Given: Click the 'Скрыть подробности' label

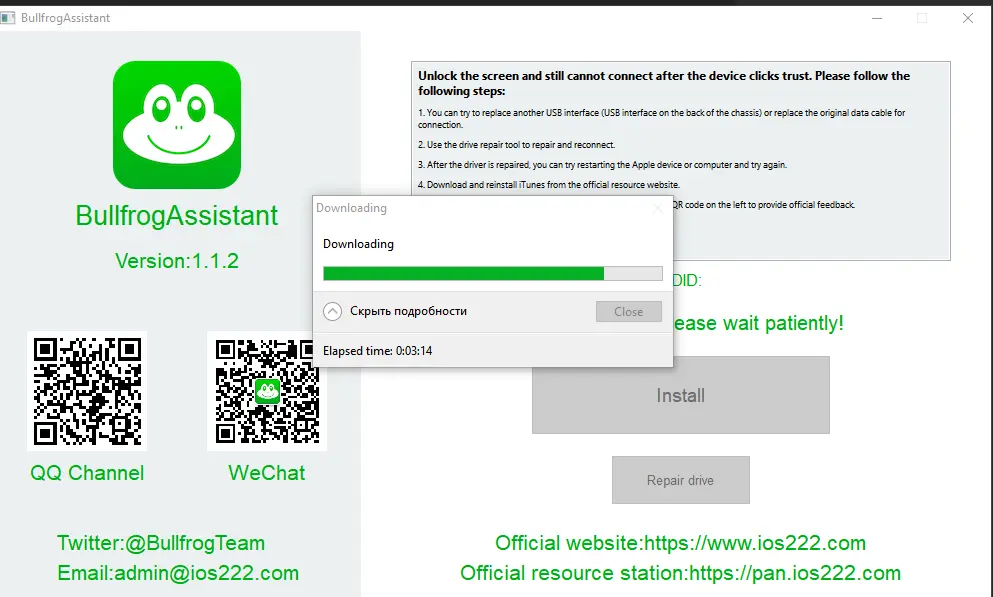Looking at the screenshot, I should tap(408, 311).
